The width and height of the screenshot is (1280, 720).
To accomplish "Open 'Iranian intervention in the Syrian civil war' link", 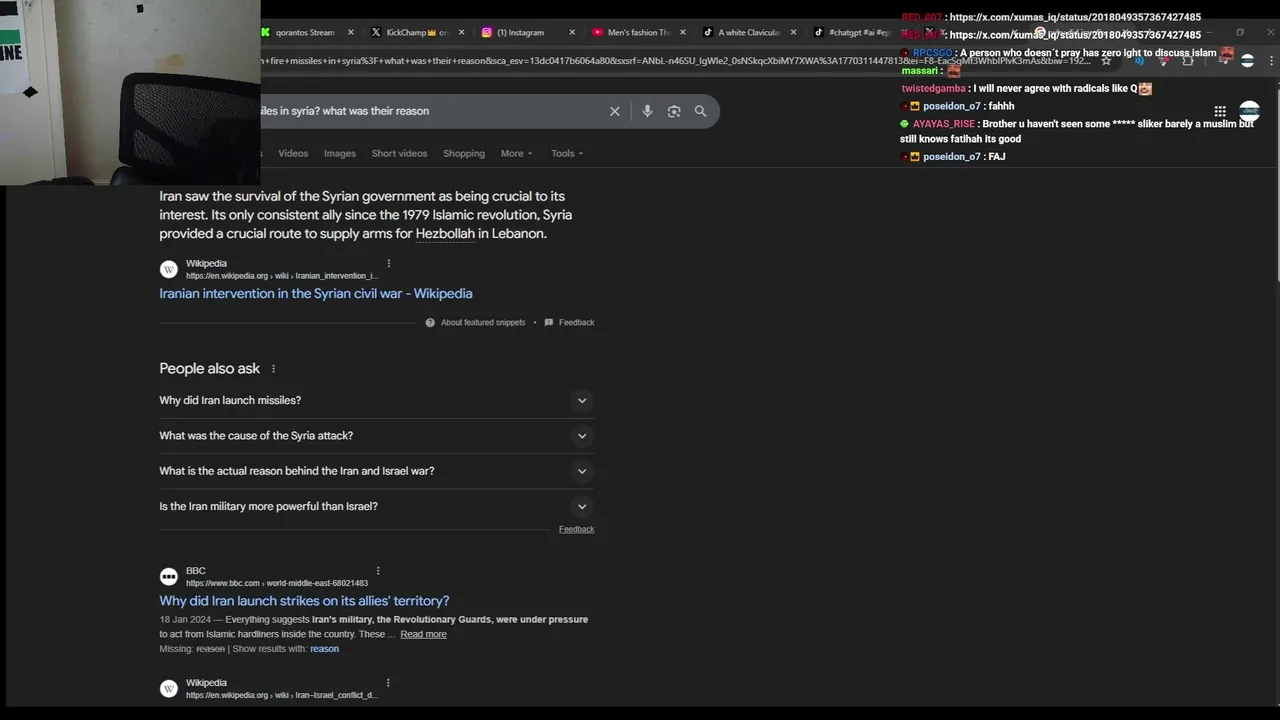I will pos(316,293).
